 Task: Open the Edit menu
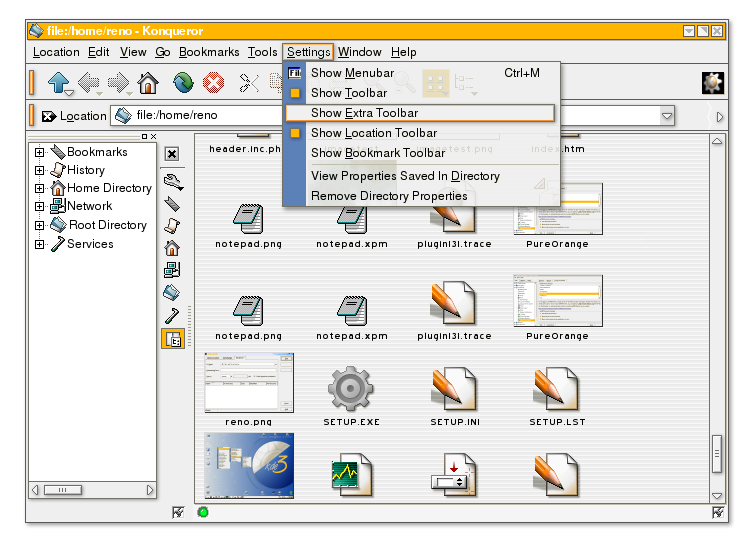[x=98, y=52]
